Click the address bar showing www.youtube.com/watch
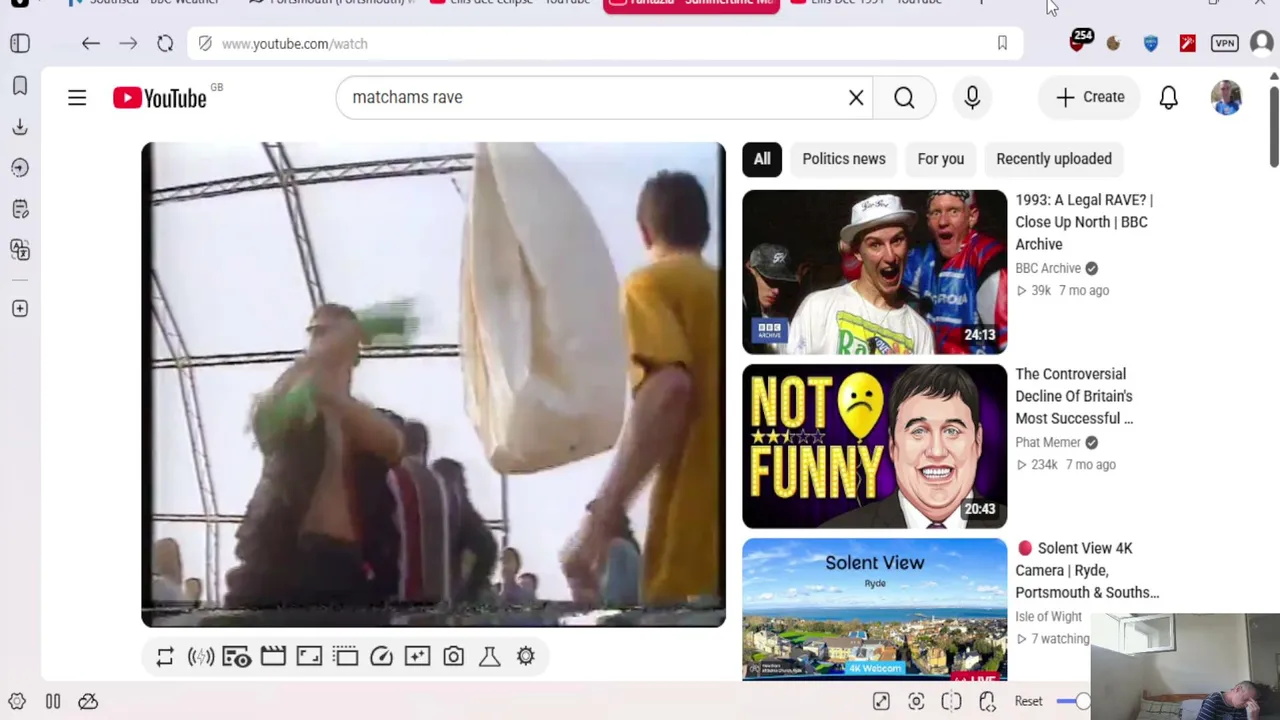The height and width of the screenshot is (720, 1280). coord(605,44)
